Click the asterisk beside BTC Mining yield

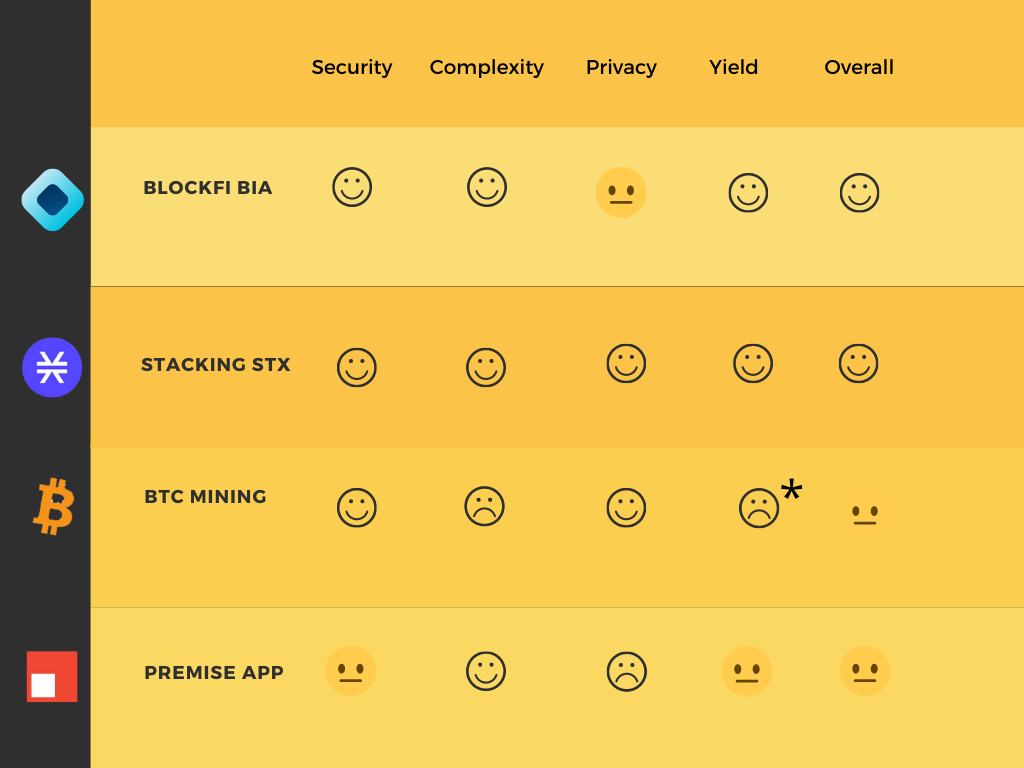(x=792, y=490)
